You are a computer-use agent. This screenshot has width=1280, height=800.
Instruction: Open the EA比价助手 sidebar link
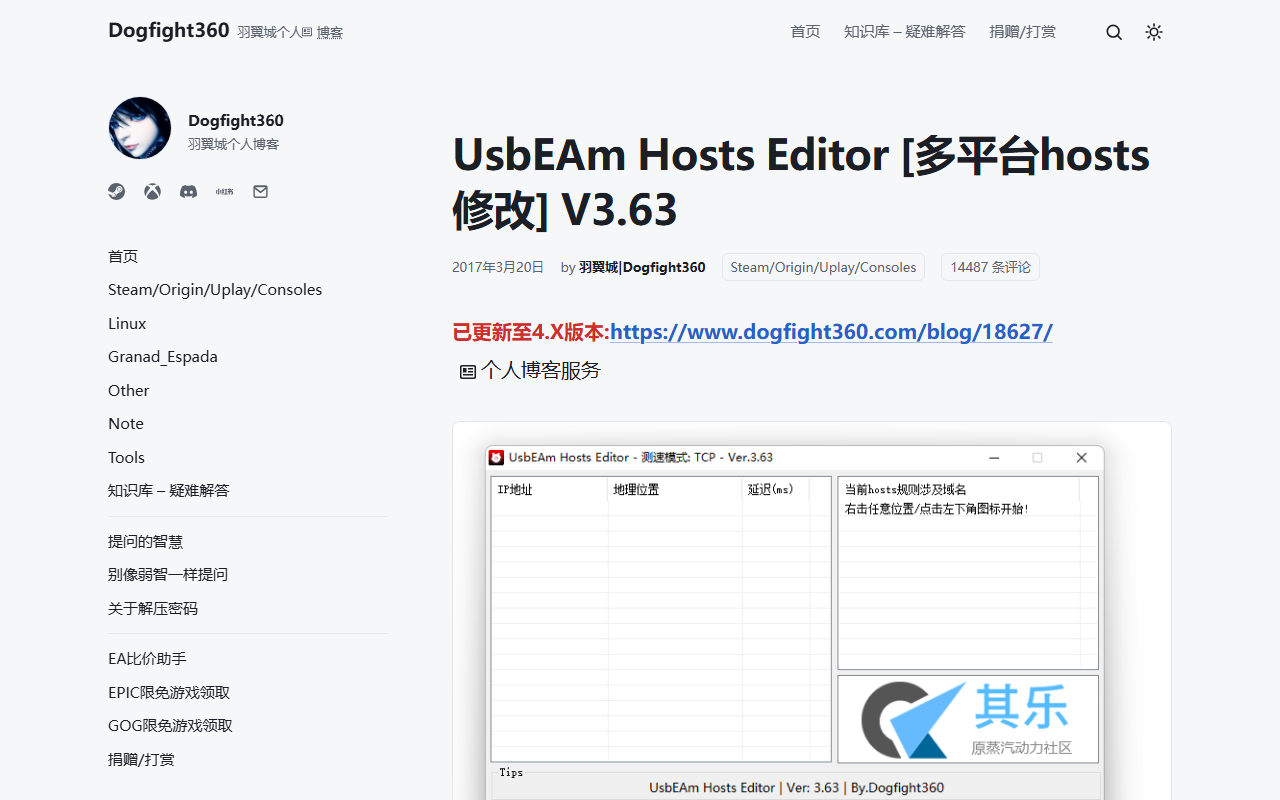148,658
